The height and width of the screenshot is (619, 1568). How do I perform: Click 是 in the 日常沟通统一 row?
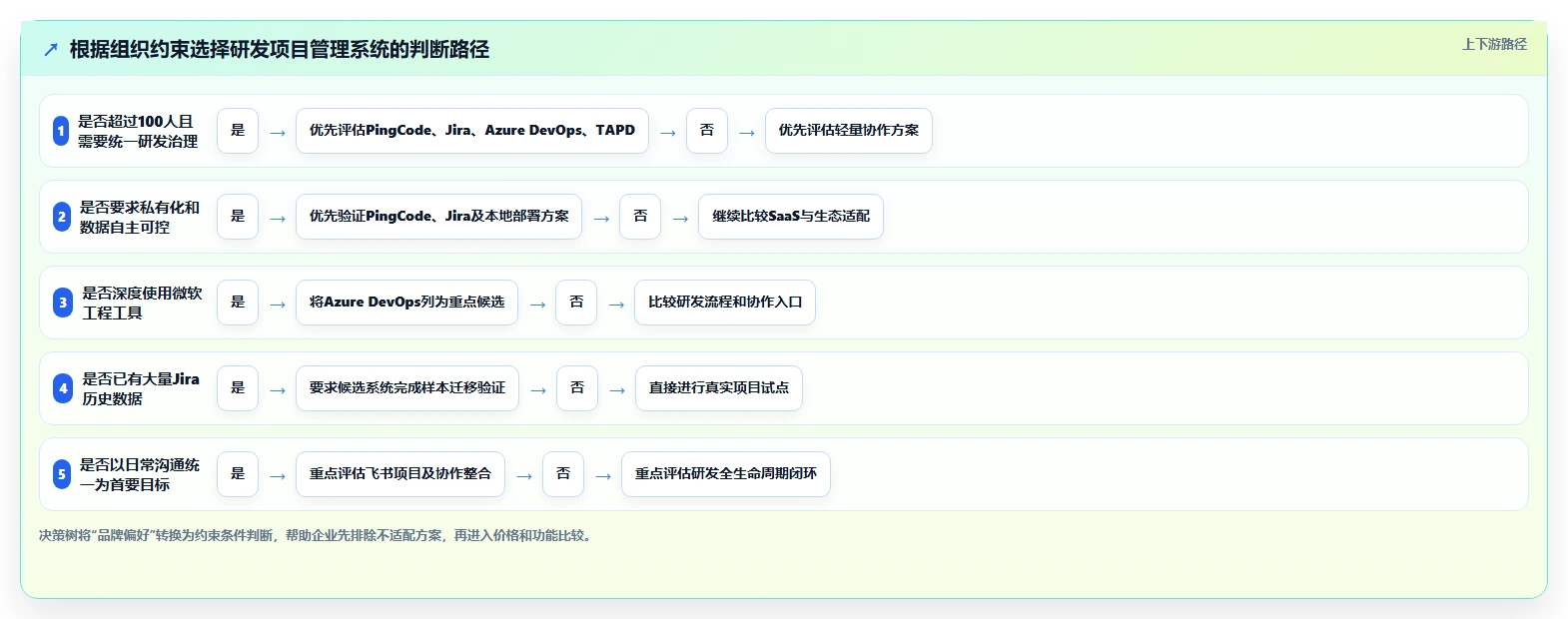(238, 474)
